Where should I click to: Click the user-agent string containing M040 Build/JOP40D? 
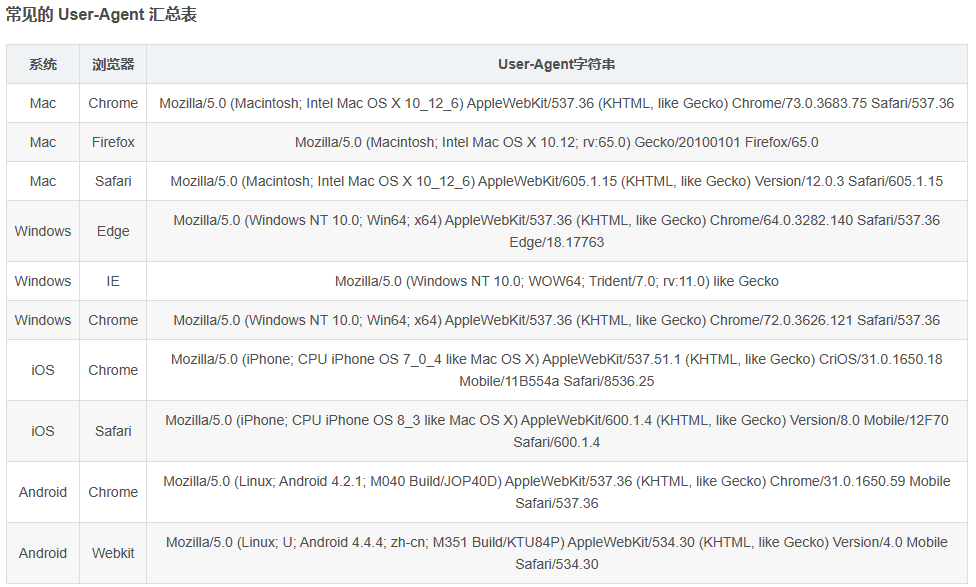(556, 492)
